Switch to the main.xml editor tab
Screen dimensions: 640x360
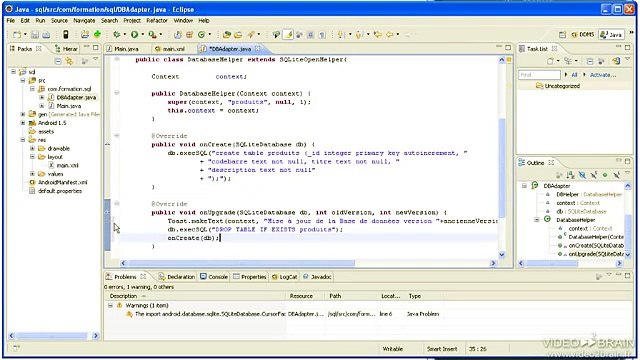pos(170,49)
